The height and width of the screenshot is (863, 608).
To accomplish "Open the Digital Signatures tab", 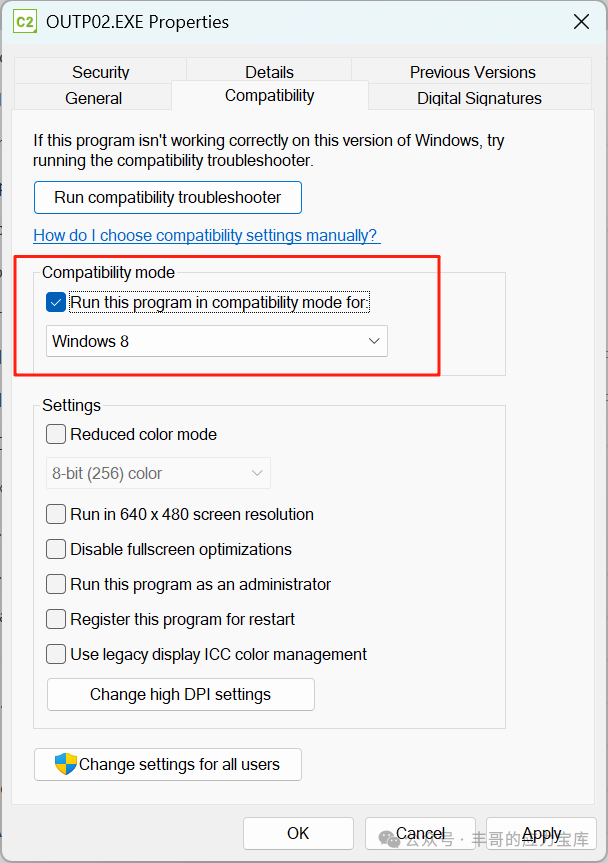I will click(479, 97).
